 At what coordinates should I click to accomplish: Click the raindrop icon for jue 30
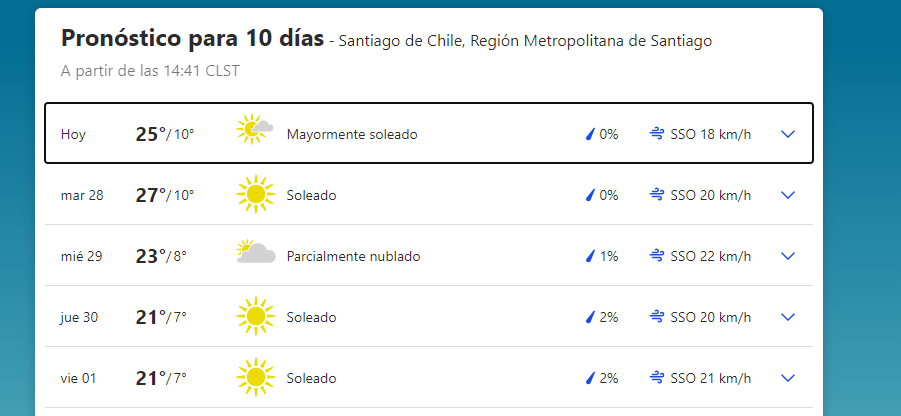click(590, 317)
